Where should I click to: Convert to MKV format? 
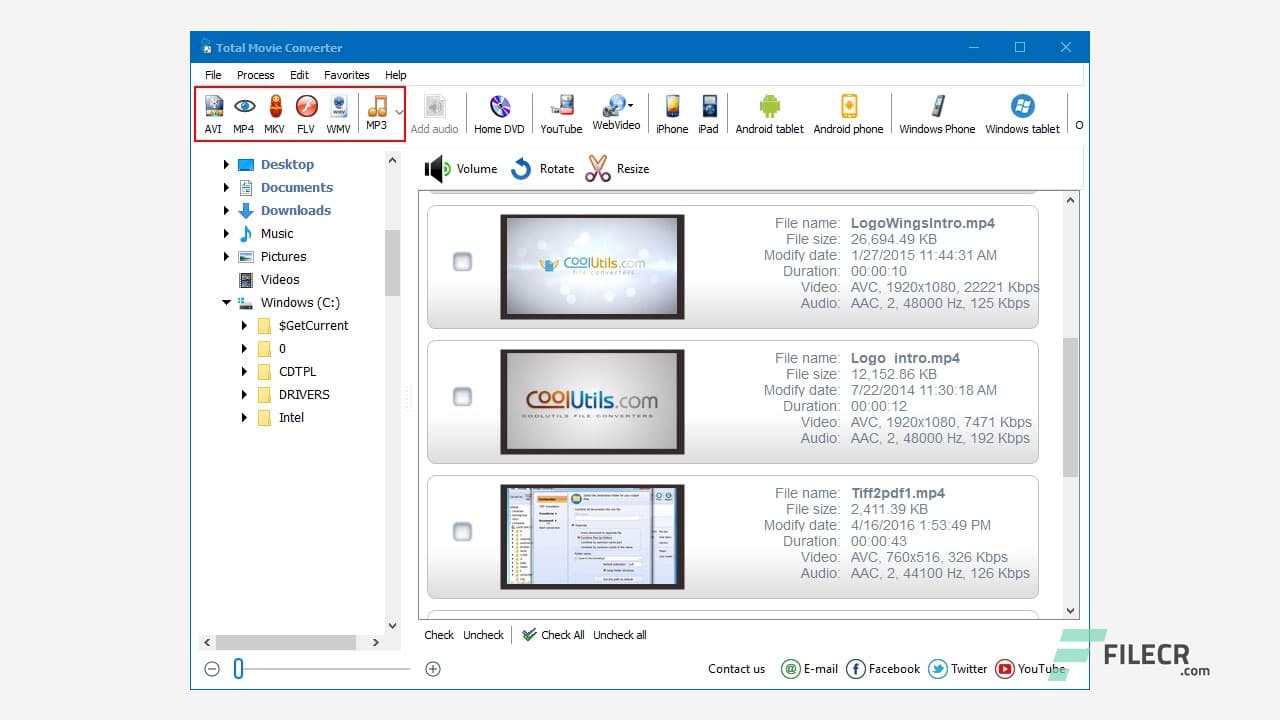click(273, 112)
